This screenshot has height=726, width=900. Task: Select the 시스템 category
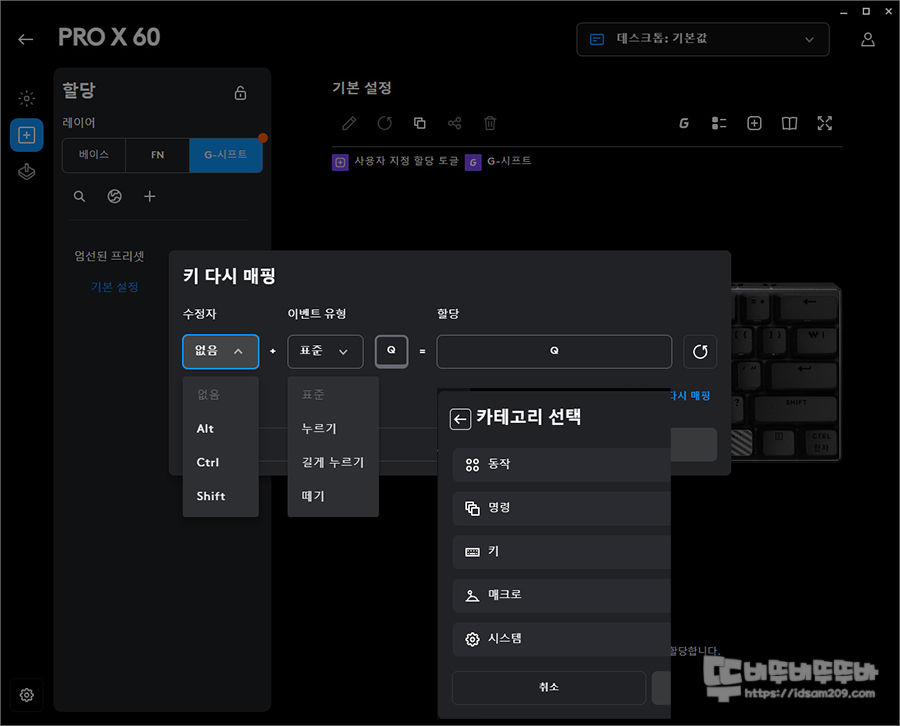(561, 639)
